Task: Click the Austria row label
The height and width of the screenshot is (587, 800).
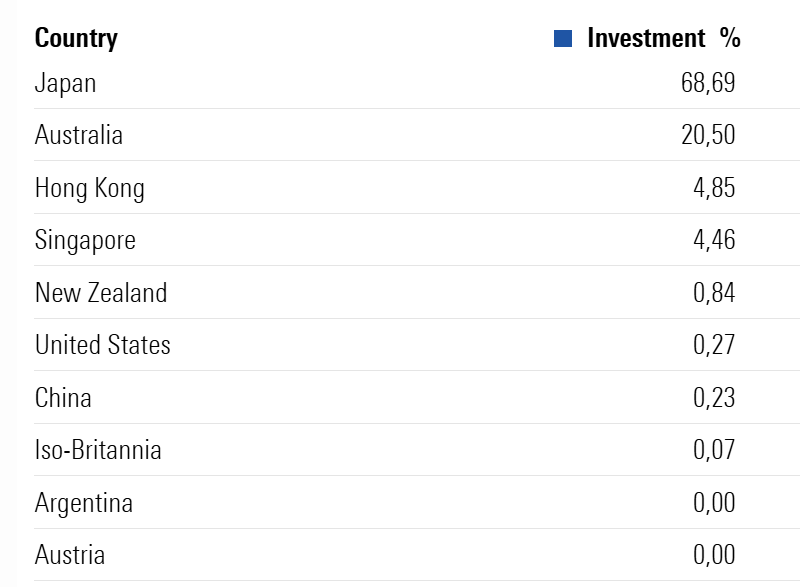Action: click(70, 554)
